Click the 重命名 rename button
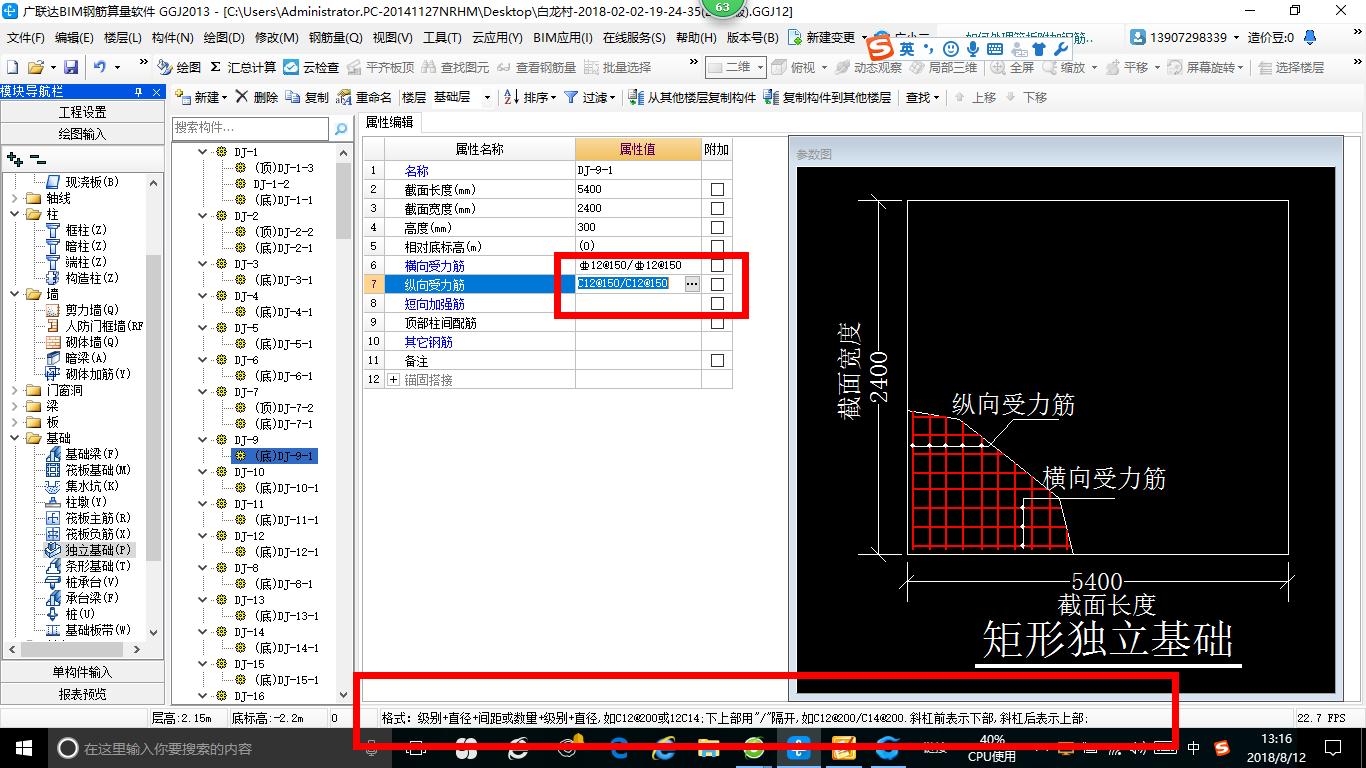The height and width of the screenshot is (768, 1366). [365, 97]
